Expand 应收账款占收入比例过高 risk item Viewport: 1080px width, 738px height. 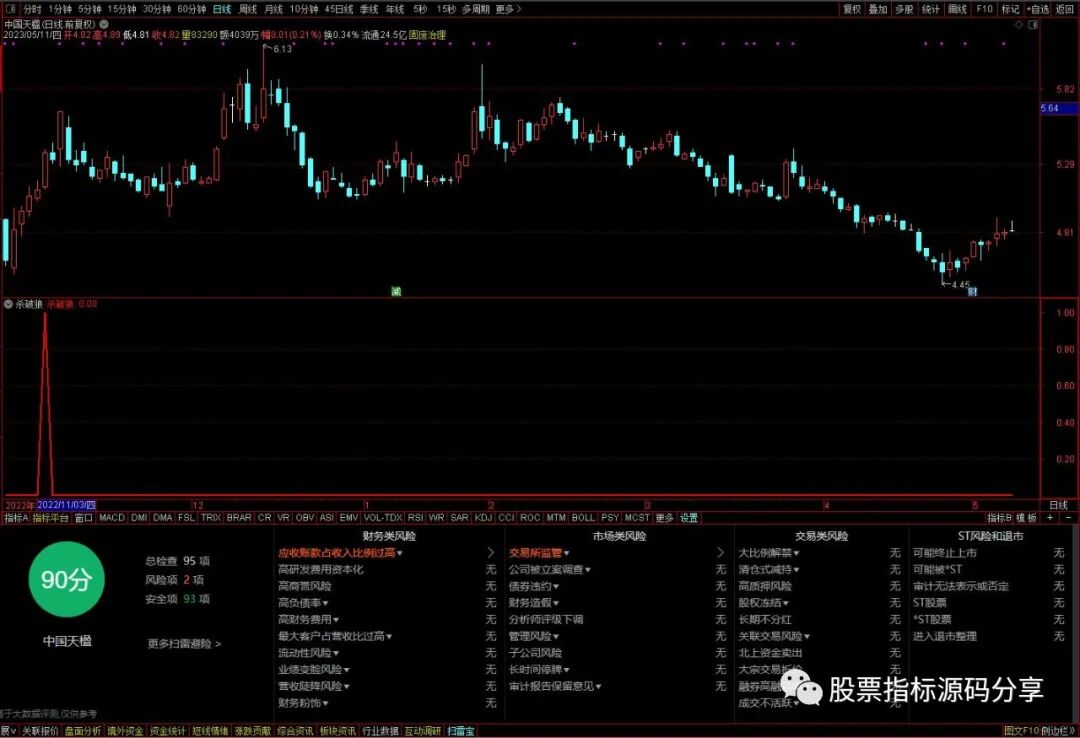click(340, 553)
